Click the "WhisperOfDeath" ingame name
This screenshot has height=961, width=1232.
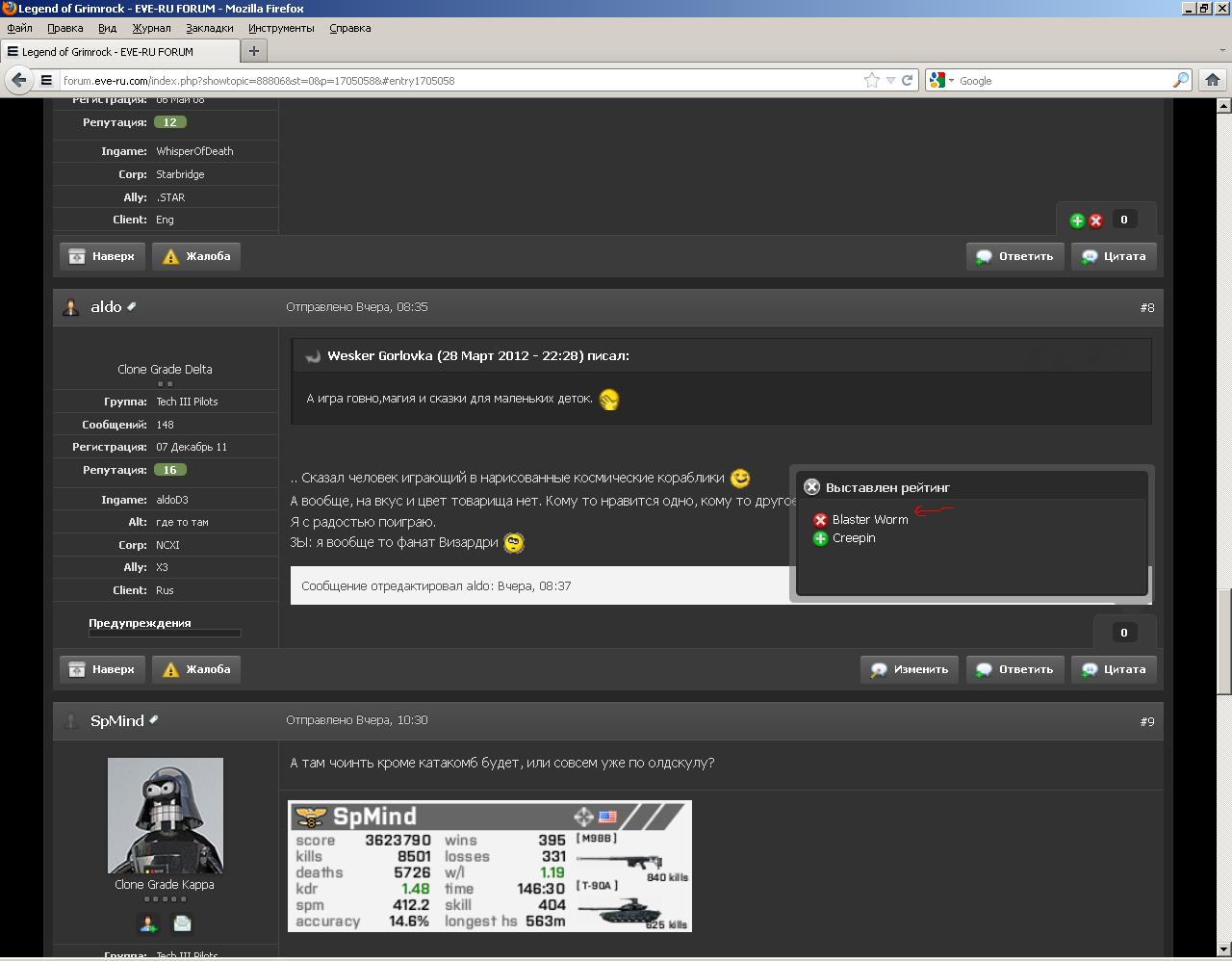click(x=194, y=151)
